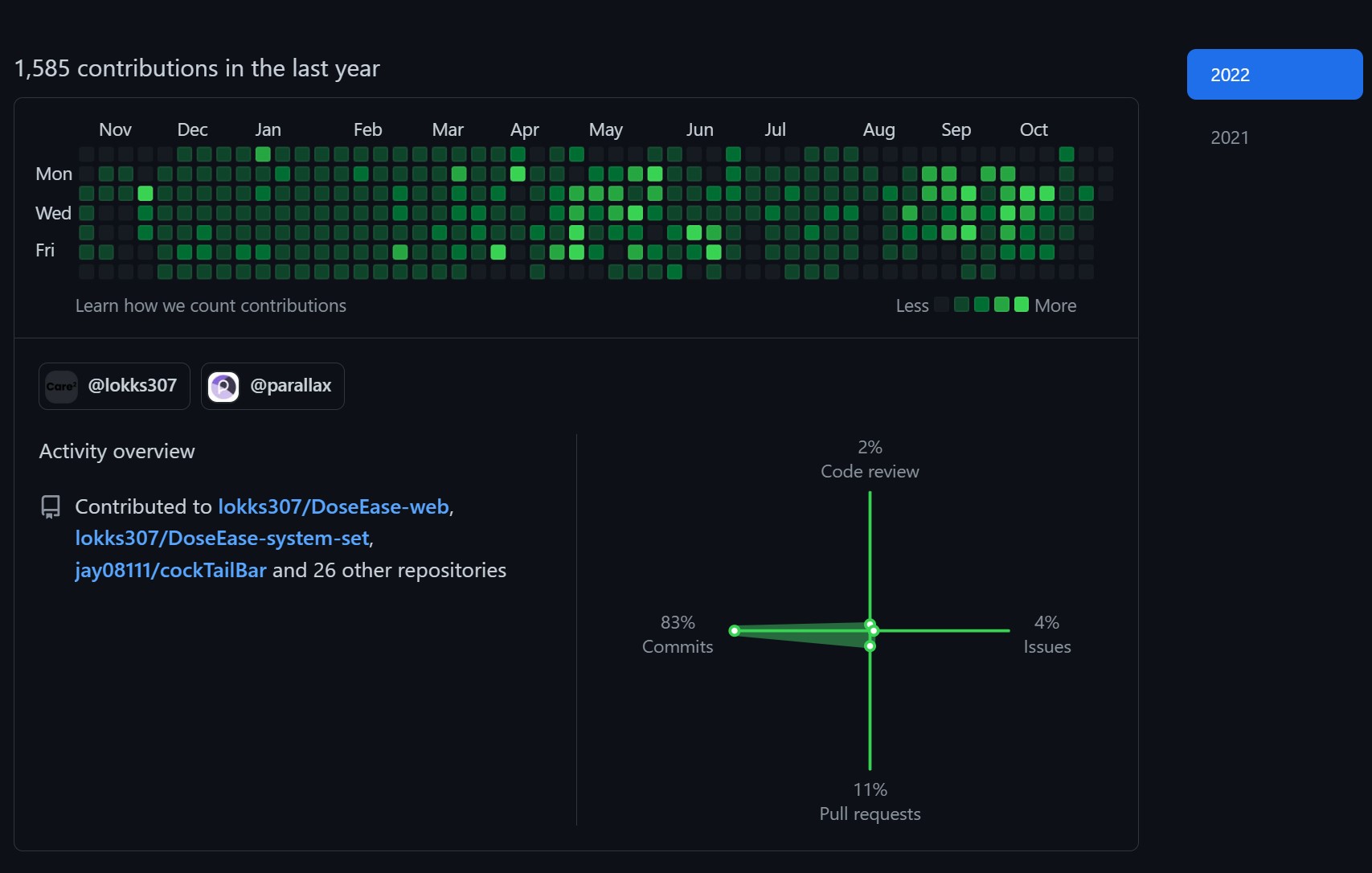The height and width of the screenshot is (873, 1372).
Task: Click the parallax organization avatar icon
Action: [223, 387]
